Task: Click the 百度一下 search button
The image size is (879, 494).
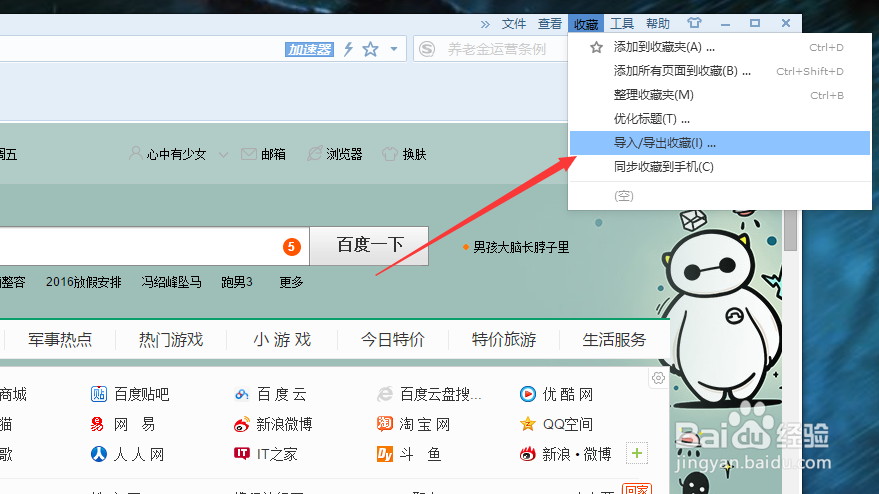Action: point(369,246)
